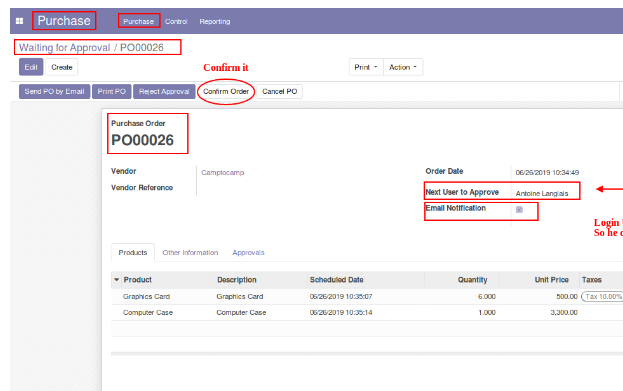Click the Computer Case description cell

pos(241,312)
